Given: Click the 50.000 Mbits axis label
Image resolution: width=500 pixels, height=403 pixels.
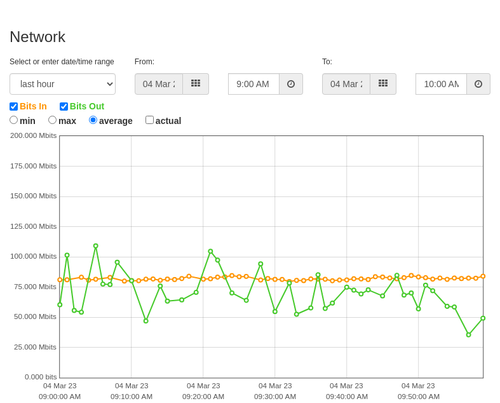Looking at the screenshot, I should [35, 317].
